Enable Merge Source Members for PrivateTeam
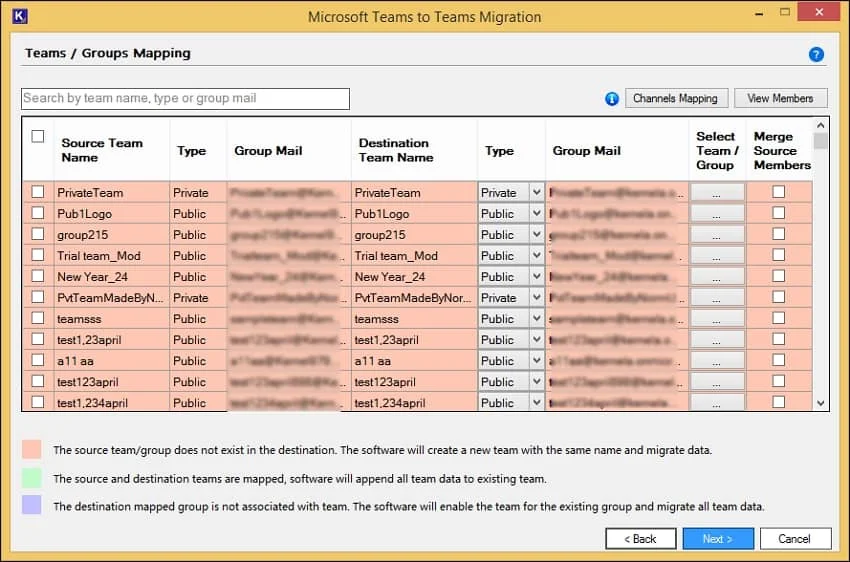The width and height of the screenshot is (850, 562). (x=778, y=192)
